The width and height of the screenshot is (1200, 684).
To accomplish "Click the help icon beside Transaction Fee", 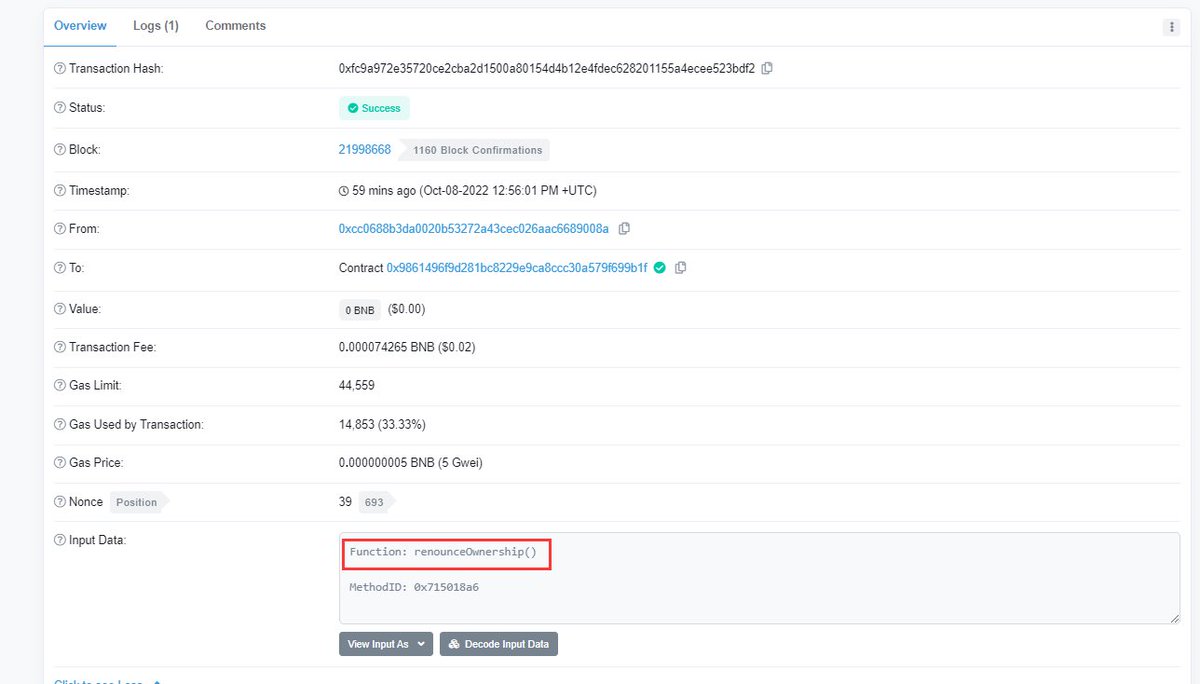I will (x=59, y=347).
